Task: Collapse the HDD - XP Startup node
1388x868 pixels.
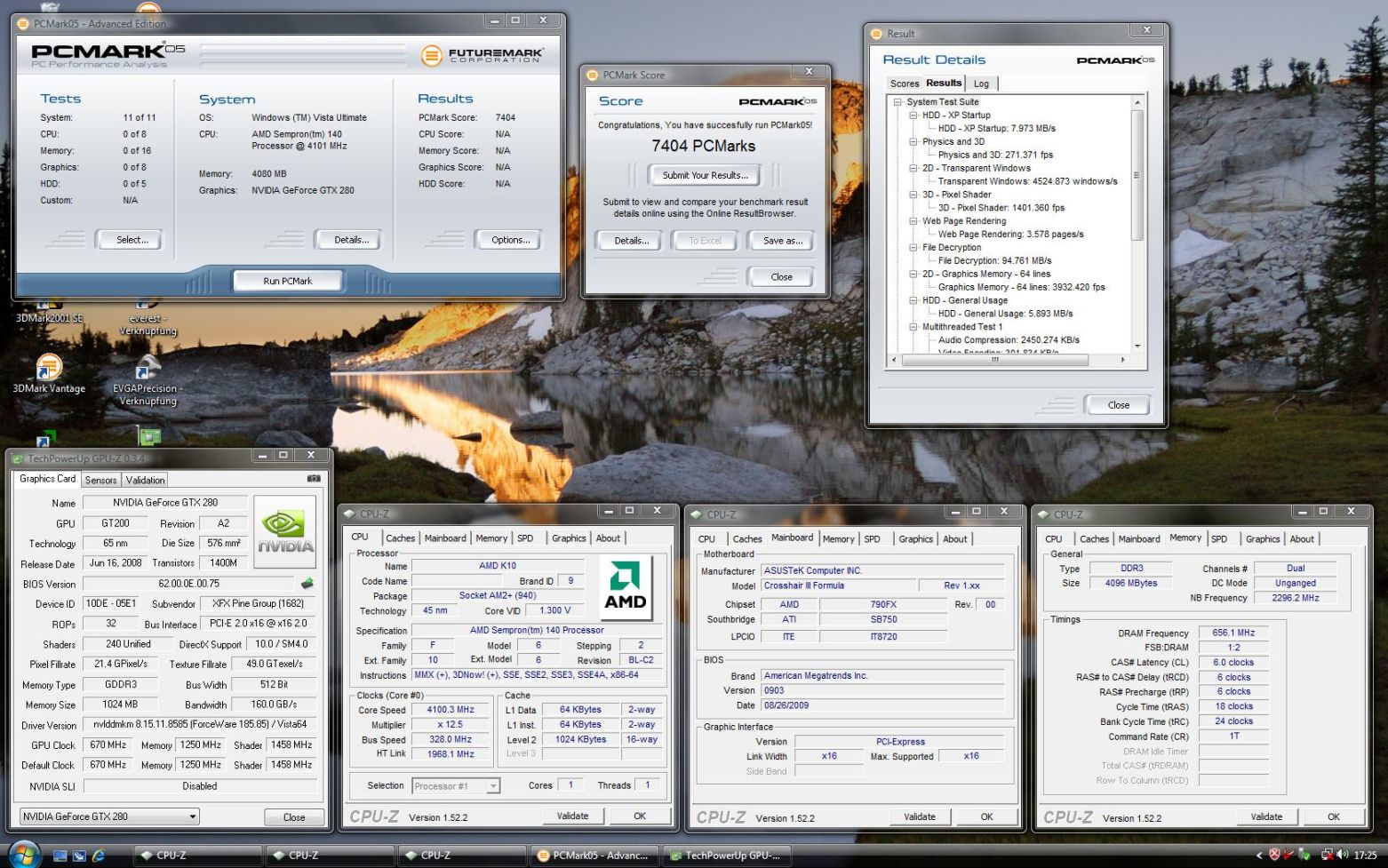Action: 913,115
